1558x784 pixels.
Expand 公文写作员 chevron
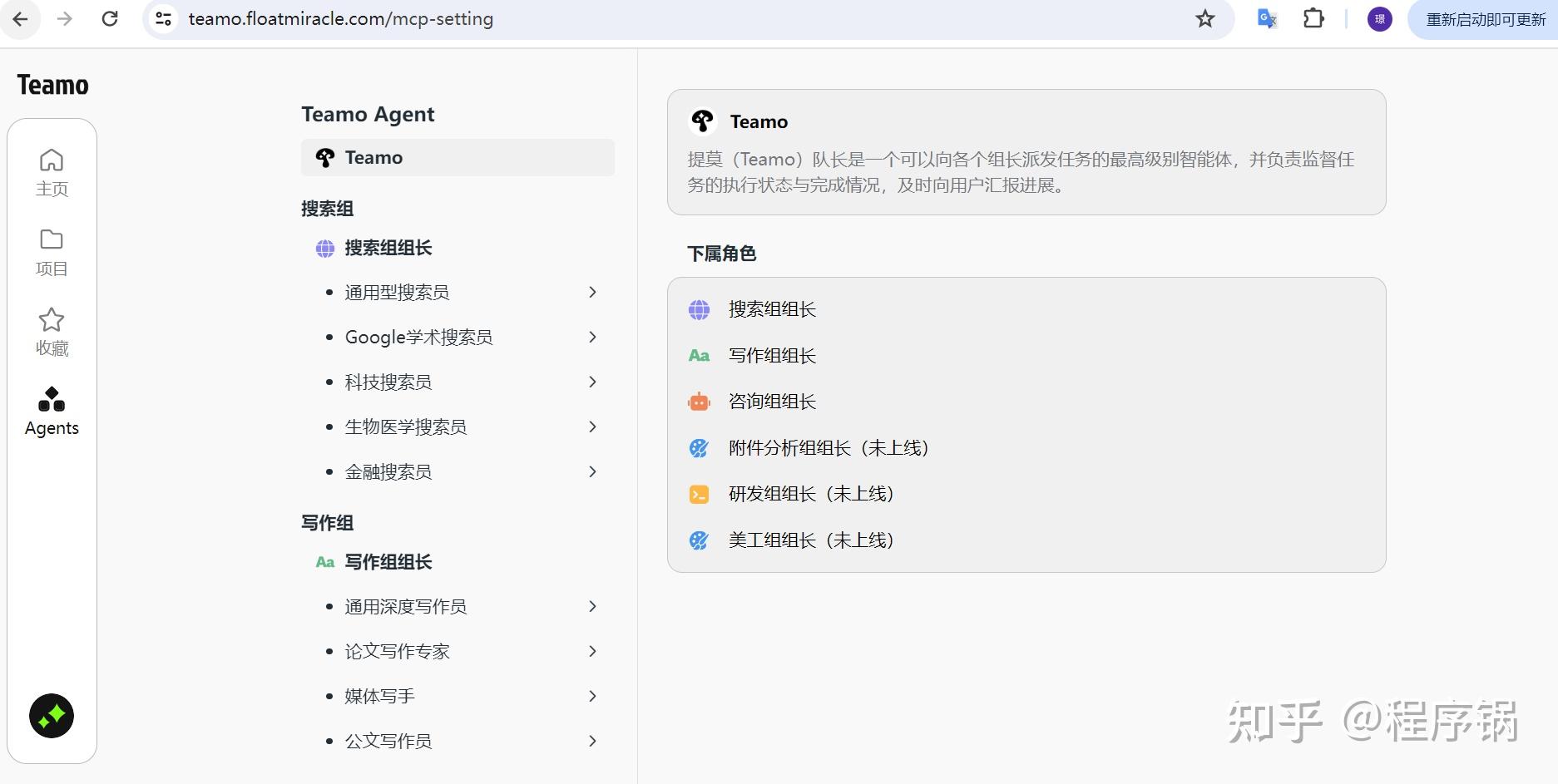click(592, 741)
